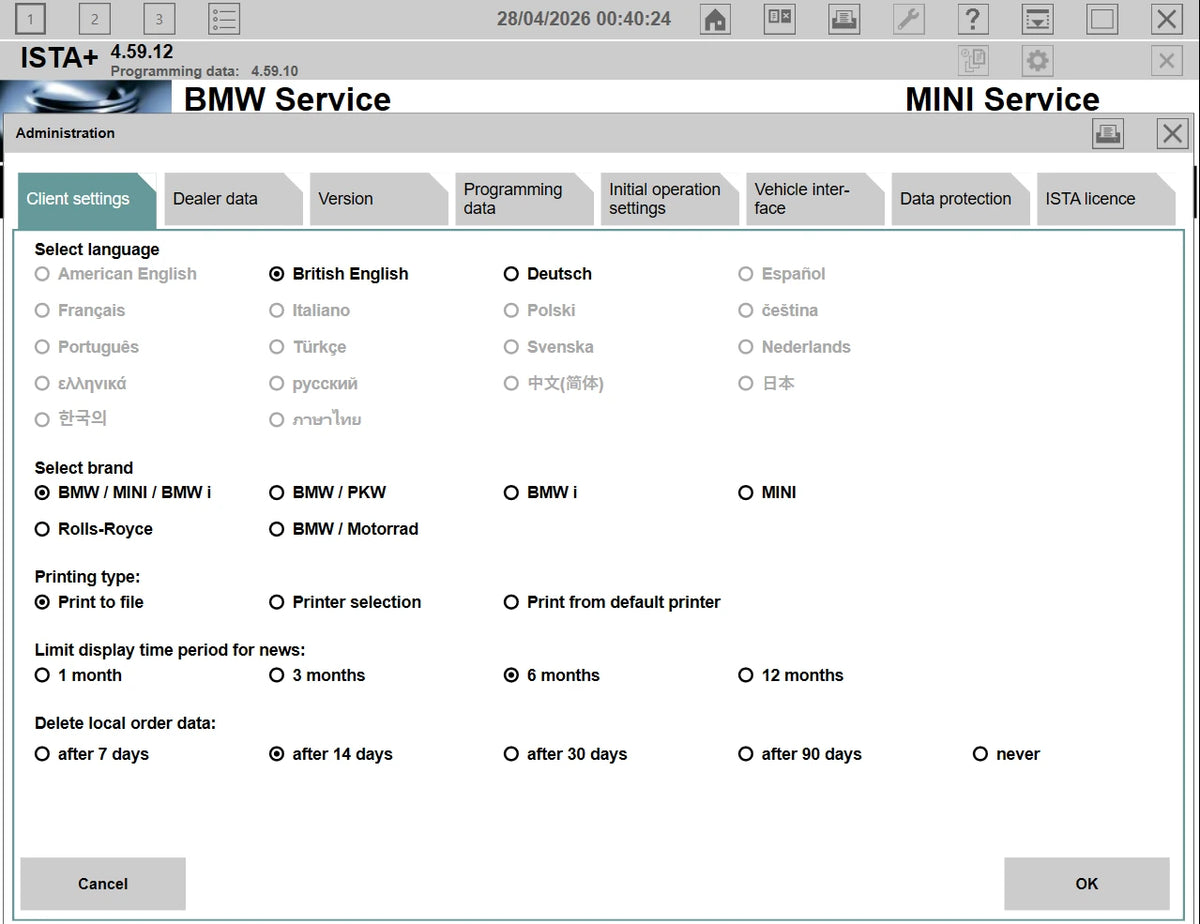Open session 2 in the top bar
Image resolution: width=1200 pixels, height=924 pixels.
pyautogui.click(x=94, y=19)
